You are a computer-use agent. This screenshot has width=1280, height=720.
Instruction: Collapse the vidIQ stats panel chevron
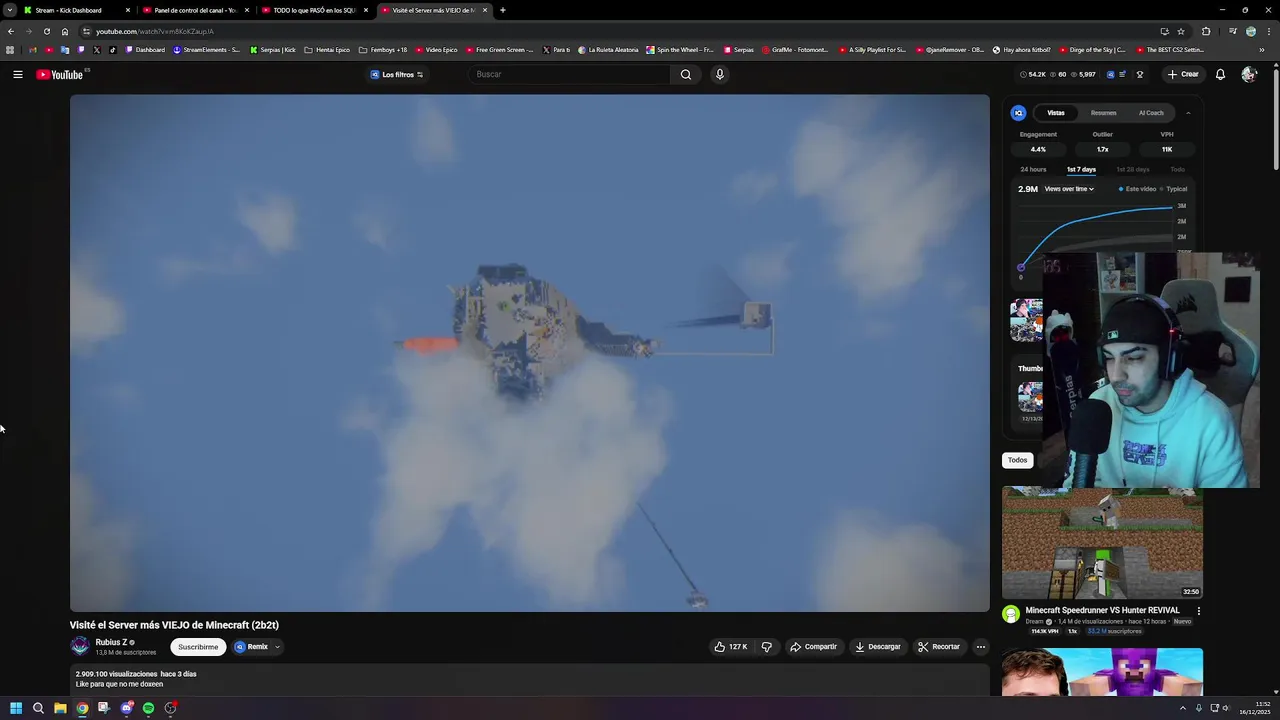[1188, 113]
